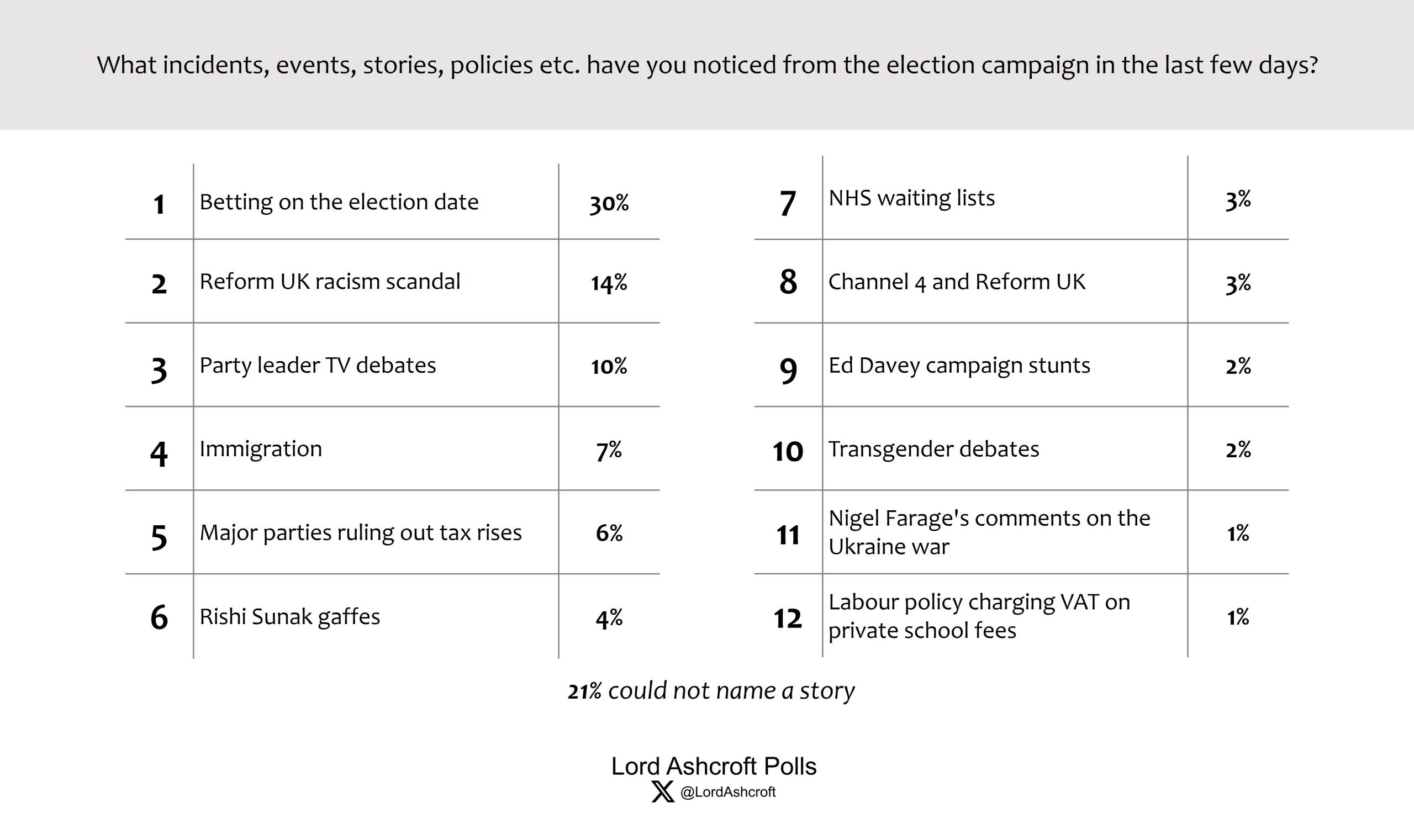Click 'Channel 4 and Reform UK' text
1414x840 pixels.
pyautogui.click(x=957, y=282)
